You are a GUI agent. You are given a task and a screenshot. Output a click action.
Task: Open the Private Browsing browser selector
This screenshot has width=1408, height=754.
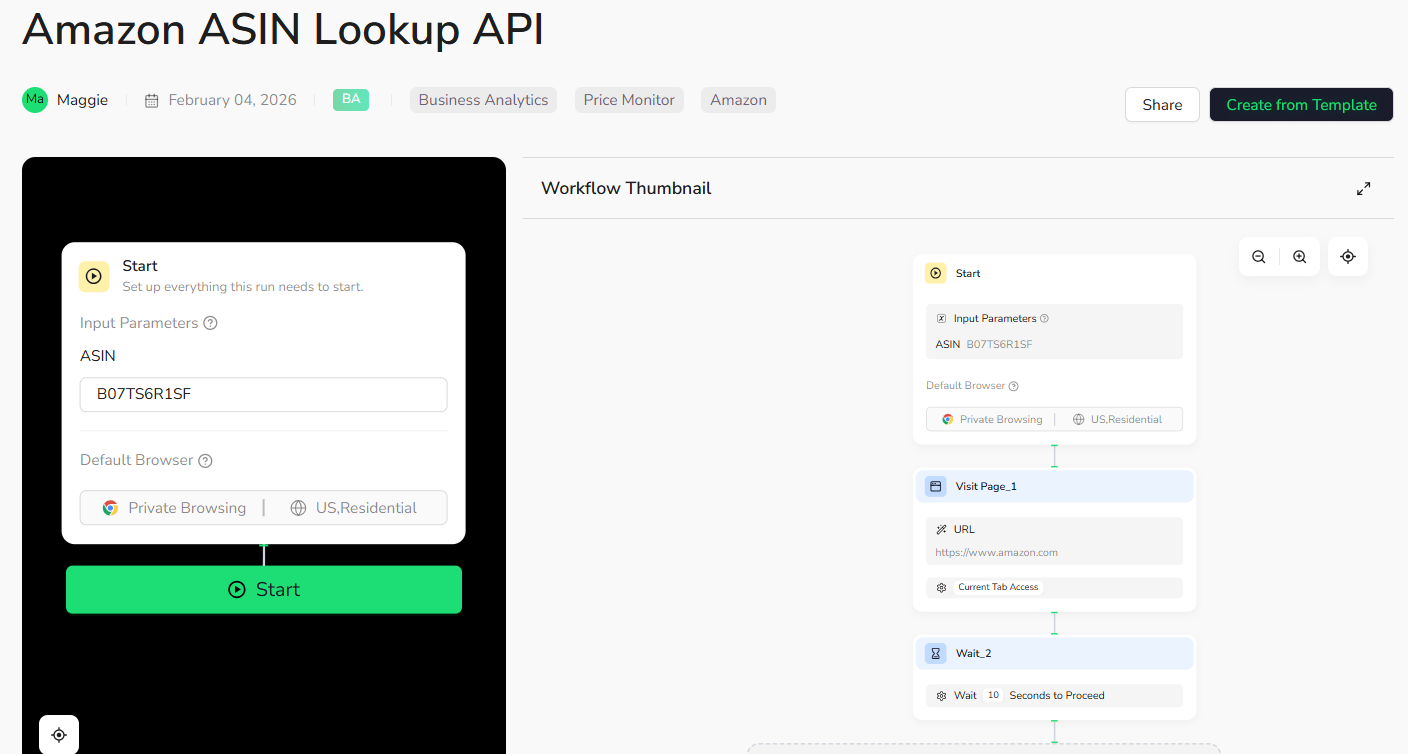[174, 508]
